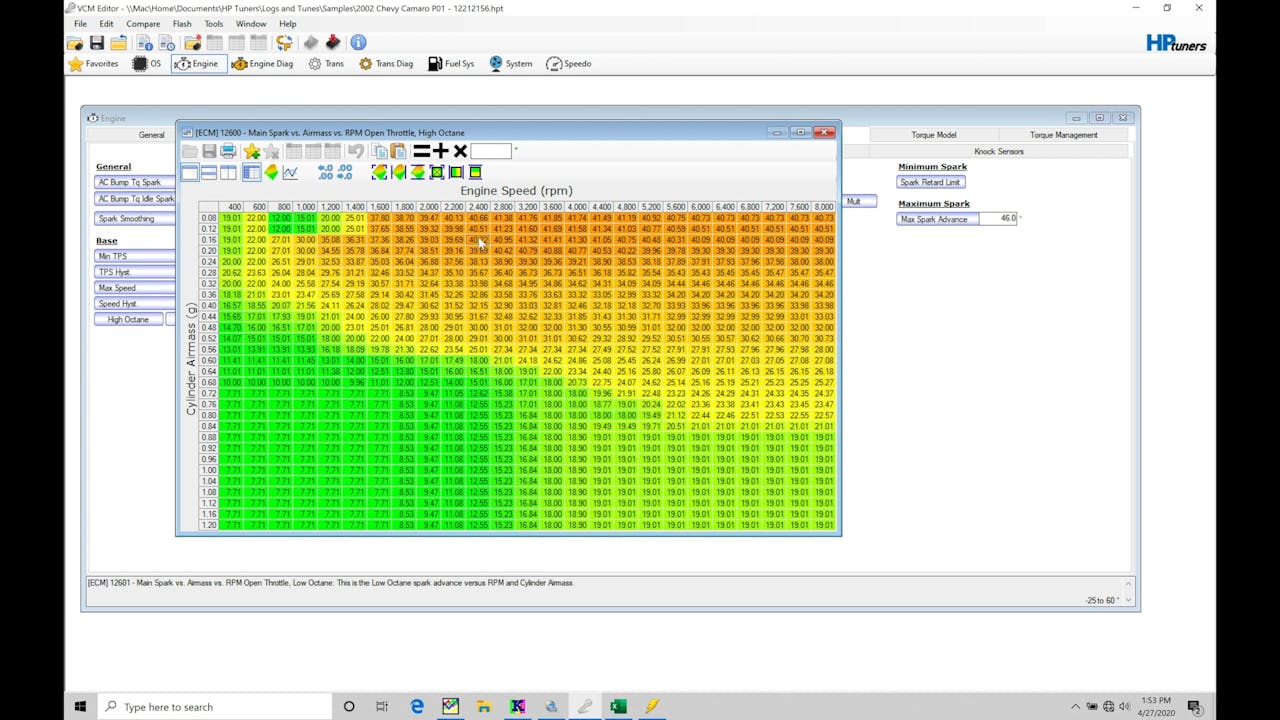Toggle the side-by-side split view mode
The image size is (1280, 720).
click(x=229, y=172)
